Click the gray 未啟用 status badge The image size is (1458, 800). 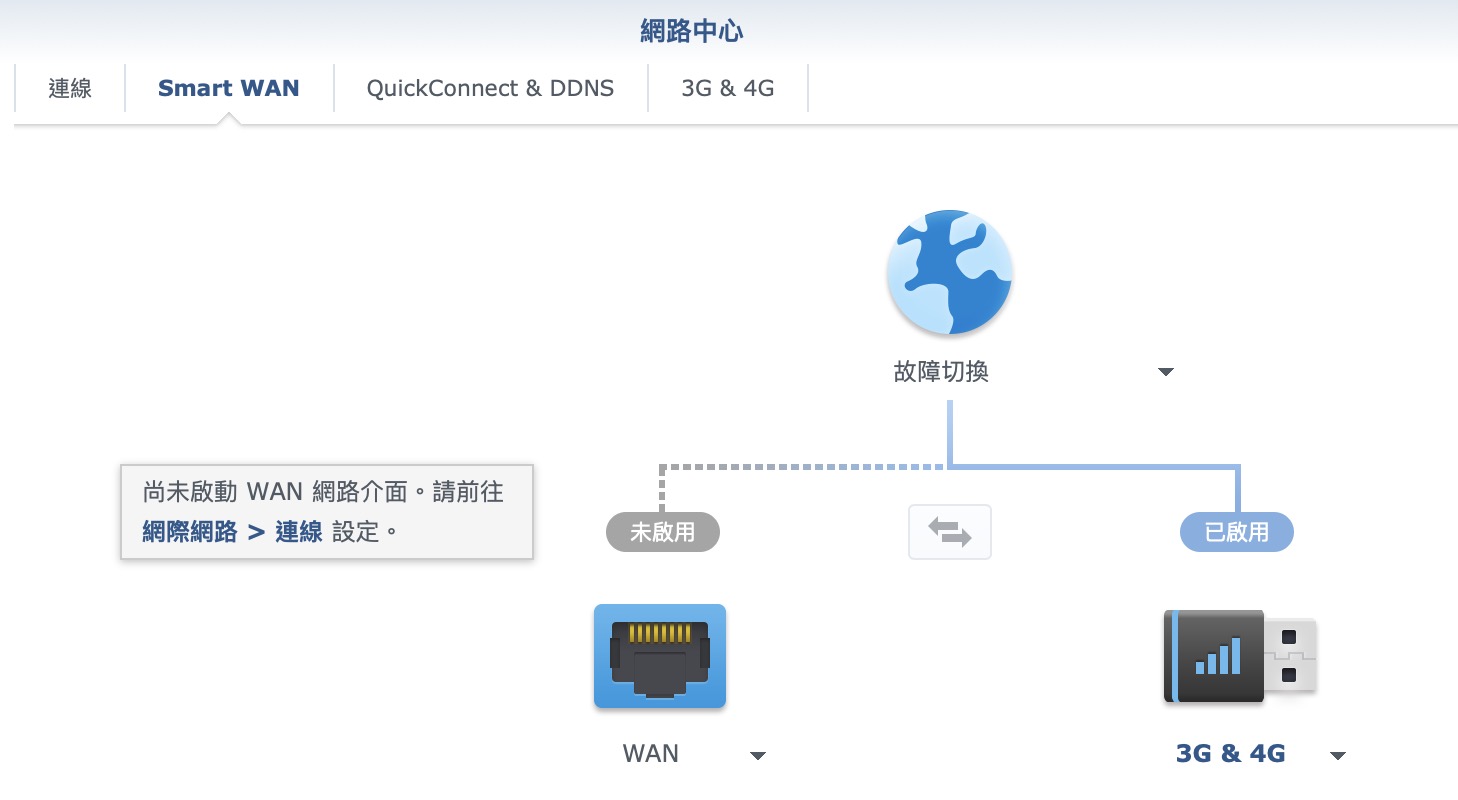662,532
